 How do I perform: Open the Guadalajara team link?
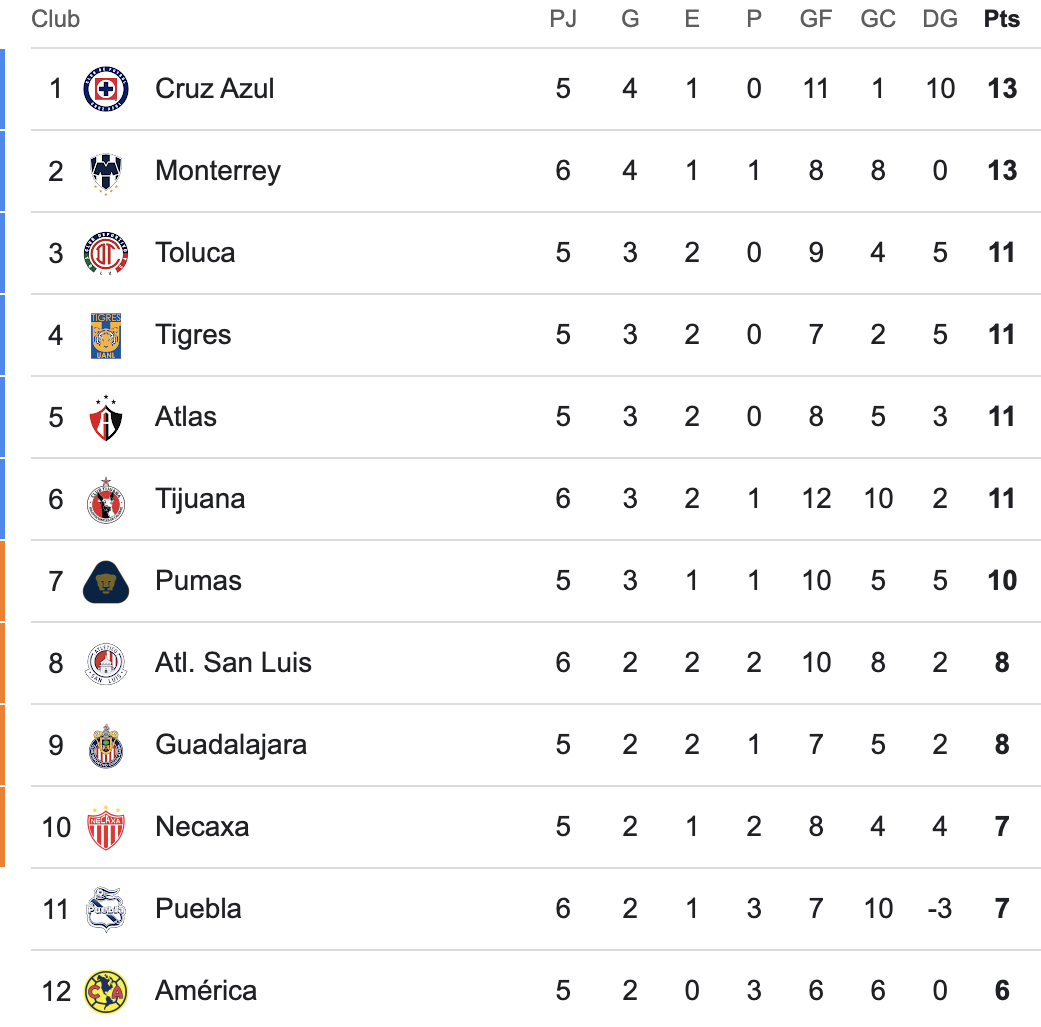(230, 745)
